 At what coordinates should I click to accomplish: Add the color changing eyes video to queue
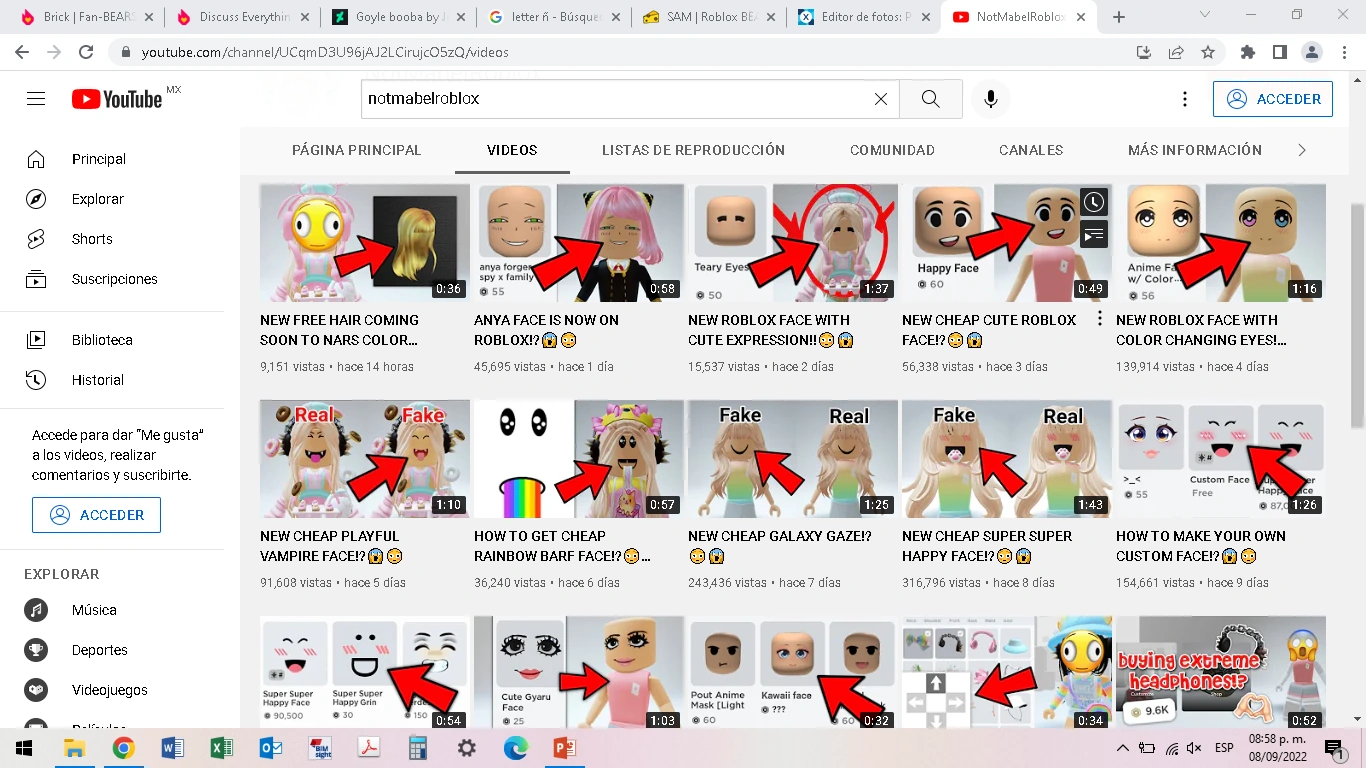[1093, 234]
